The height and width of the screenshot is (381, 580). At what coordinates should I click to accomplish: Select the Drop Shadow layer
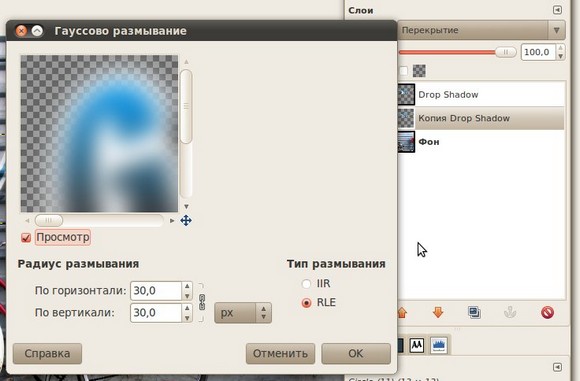[482, 95]
